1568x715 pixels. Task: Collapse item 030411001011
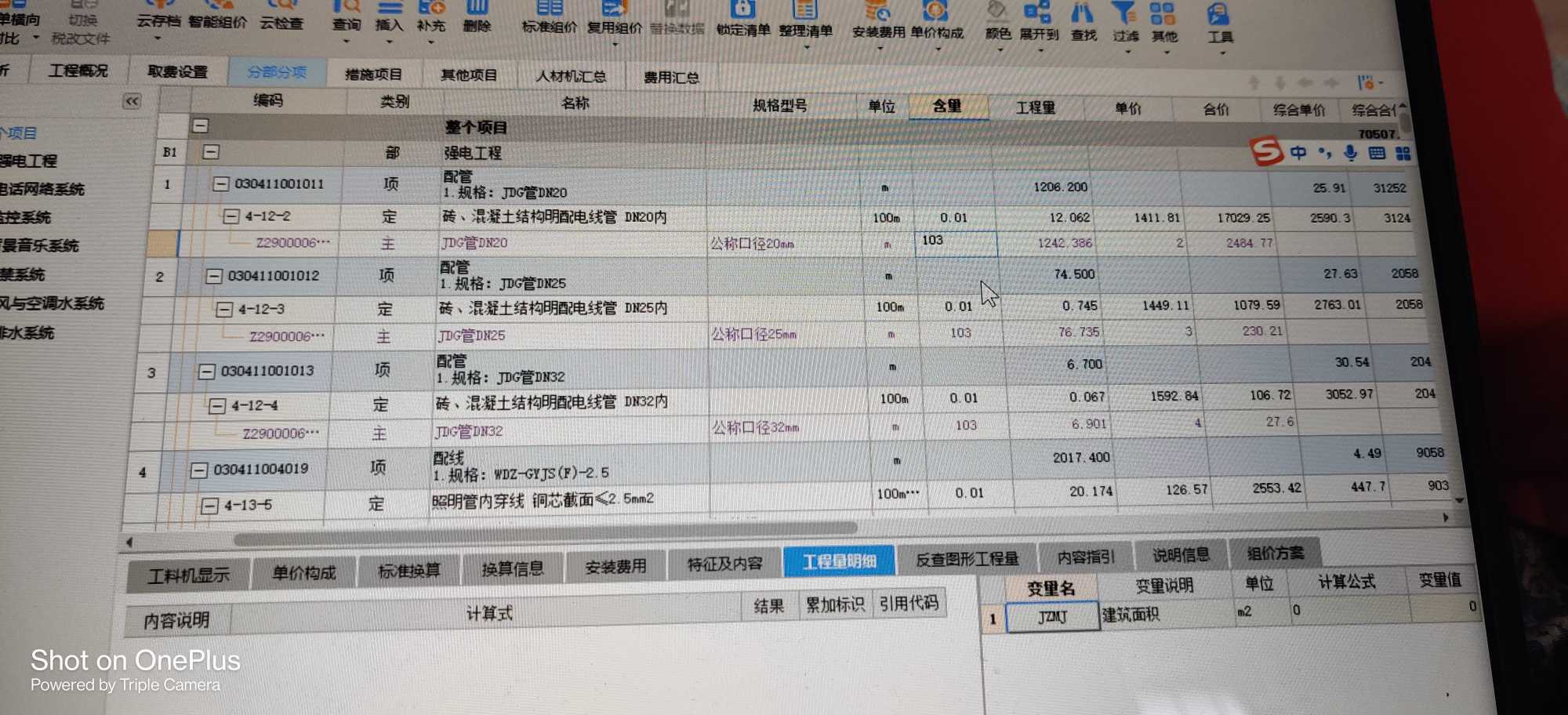point(222,184)
